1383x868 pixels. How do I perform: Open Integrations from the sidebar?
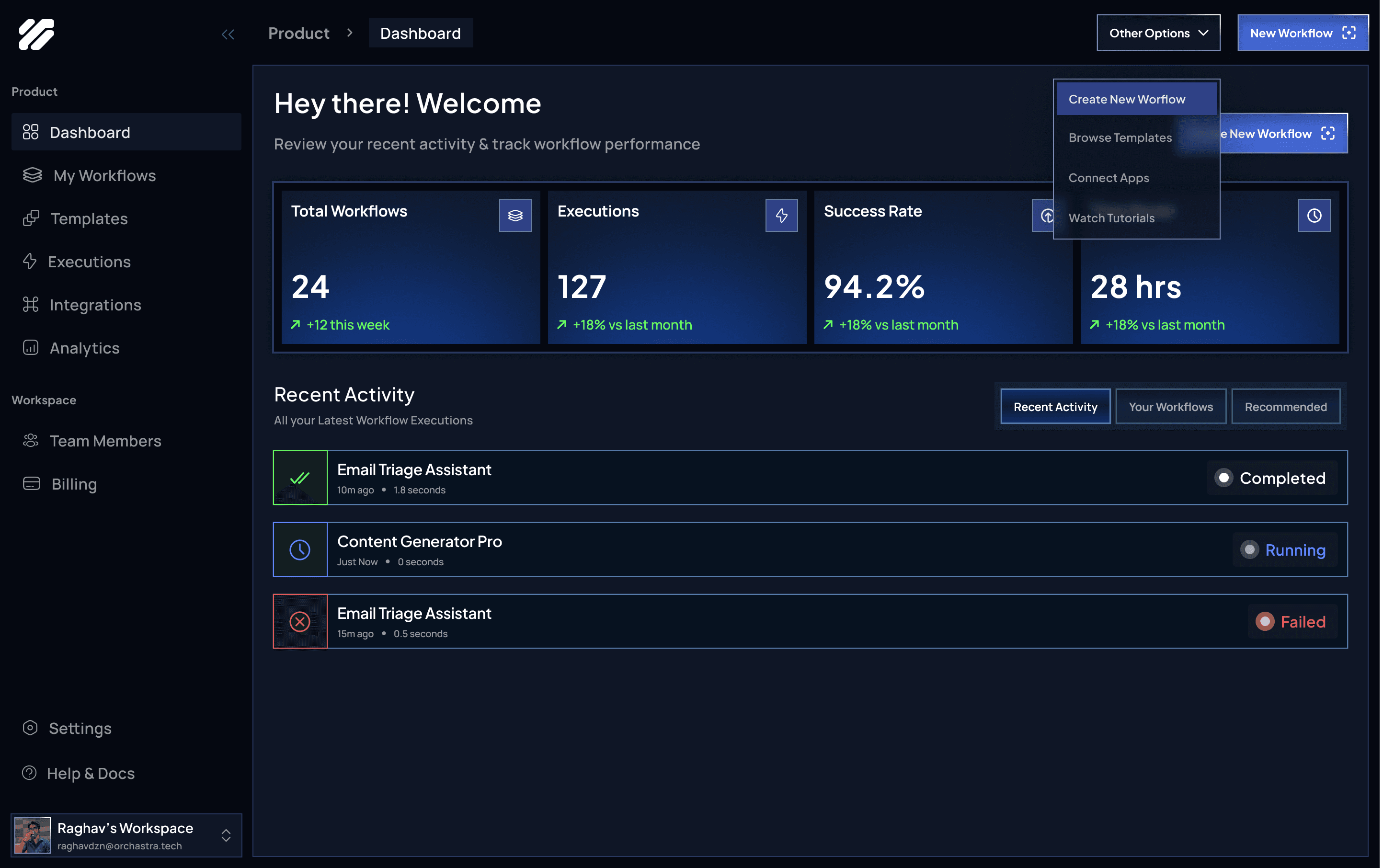(95, 305)
